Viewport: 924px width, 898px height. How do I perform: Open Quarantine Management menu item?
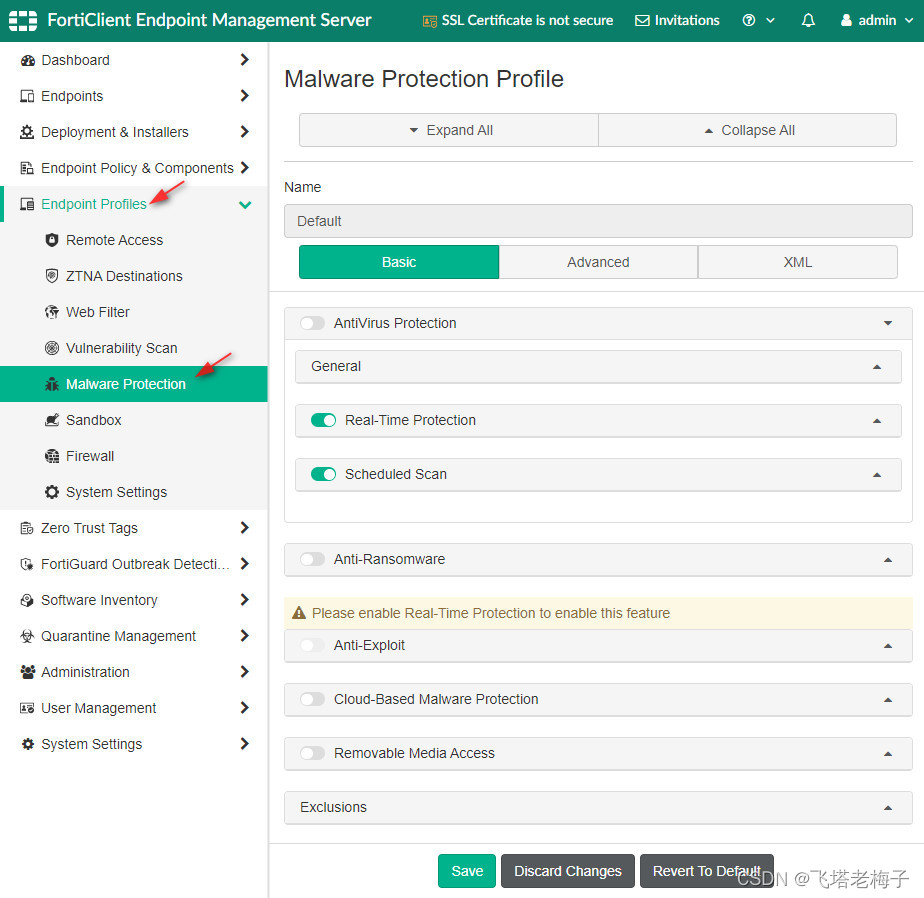coord(134,636)
